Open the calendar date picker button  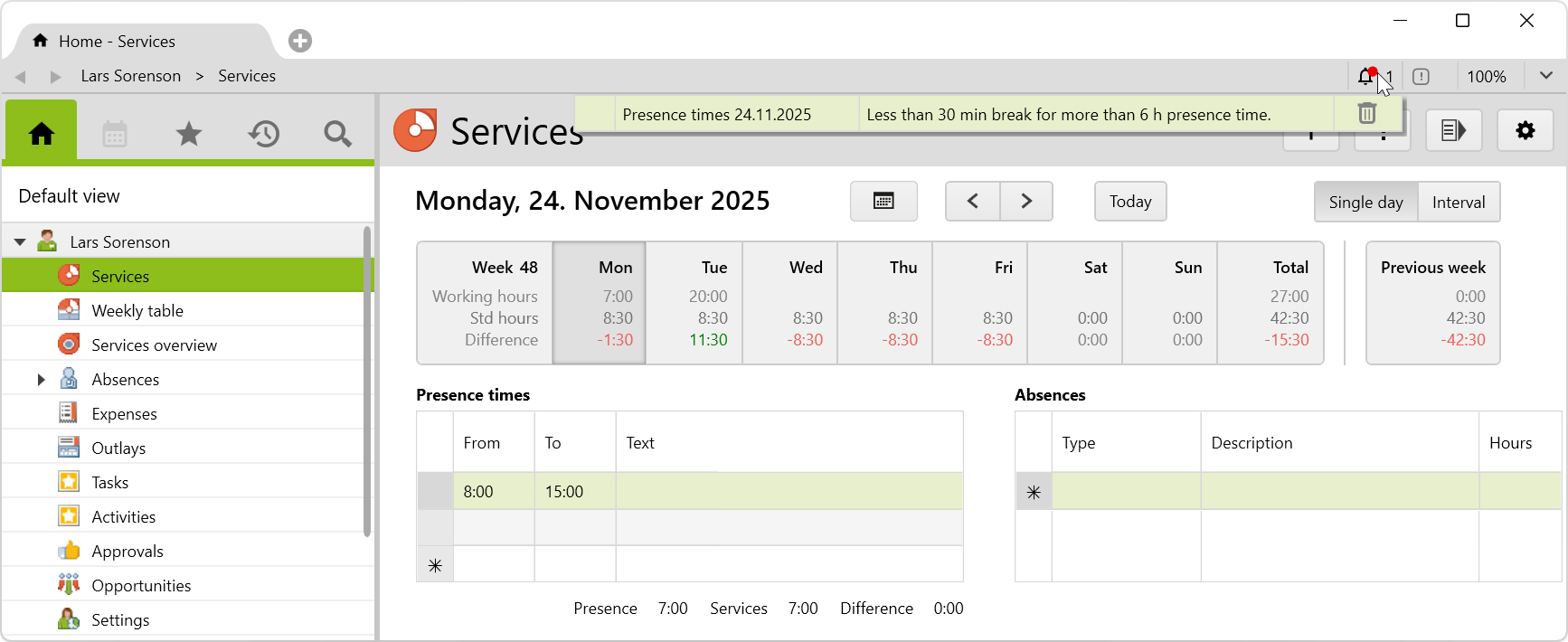pos(883,202)
